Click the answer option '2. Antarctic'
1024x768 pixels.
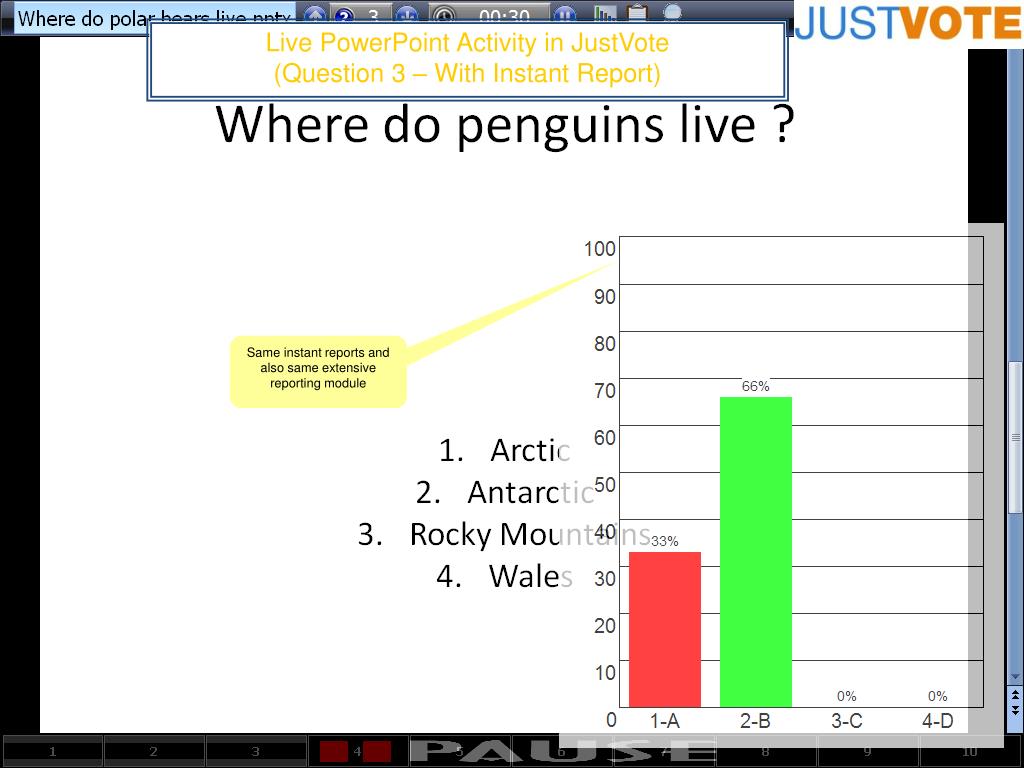(505, 492)
